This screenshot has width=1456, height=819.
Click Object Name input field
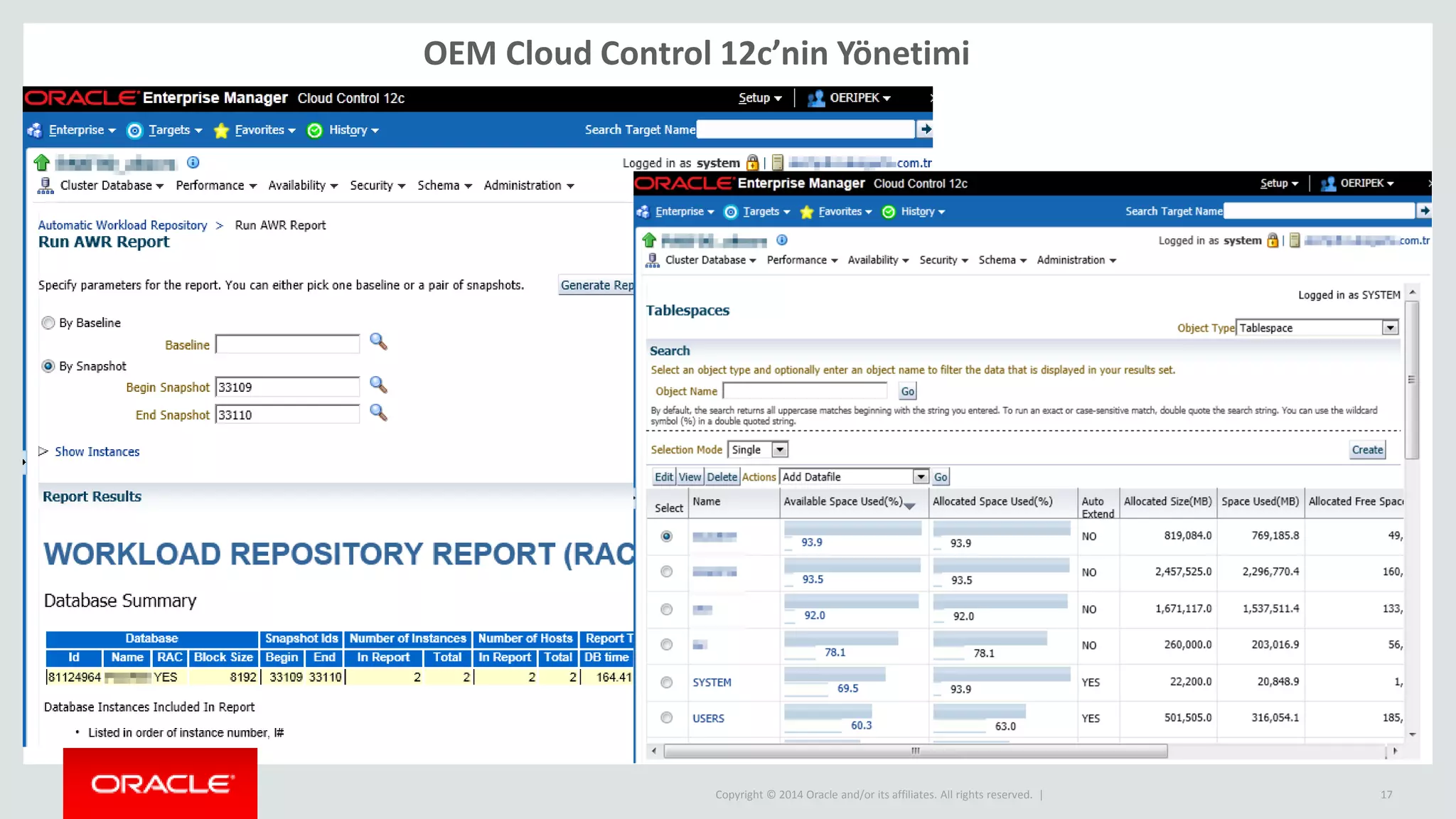point(805,391)
